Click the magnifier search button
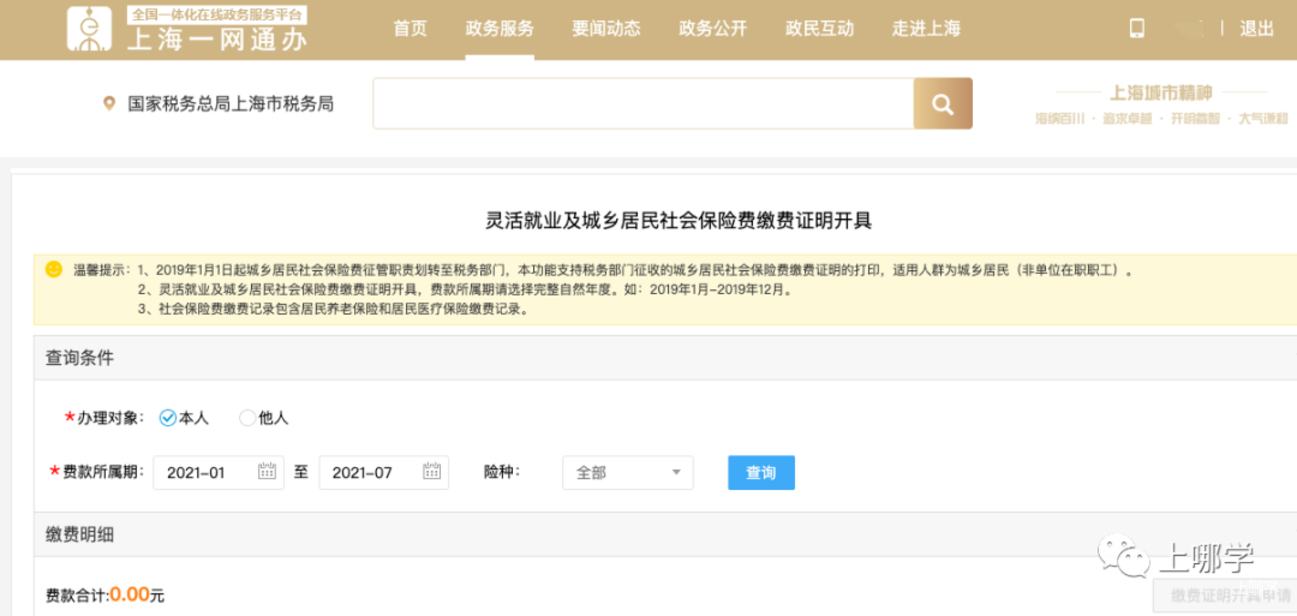Viewport: 1297px width, 616px height. pos(942,103)
